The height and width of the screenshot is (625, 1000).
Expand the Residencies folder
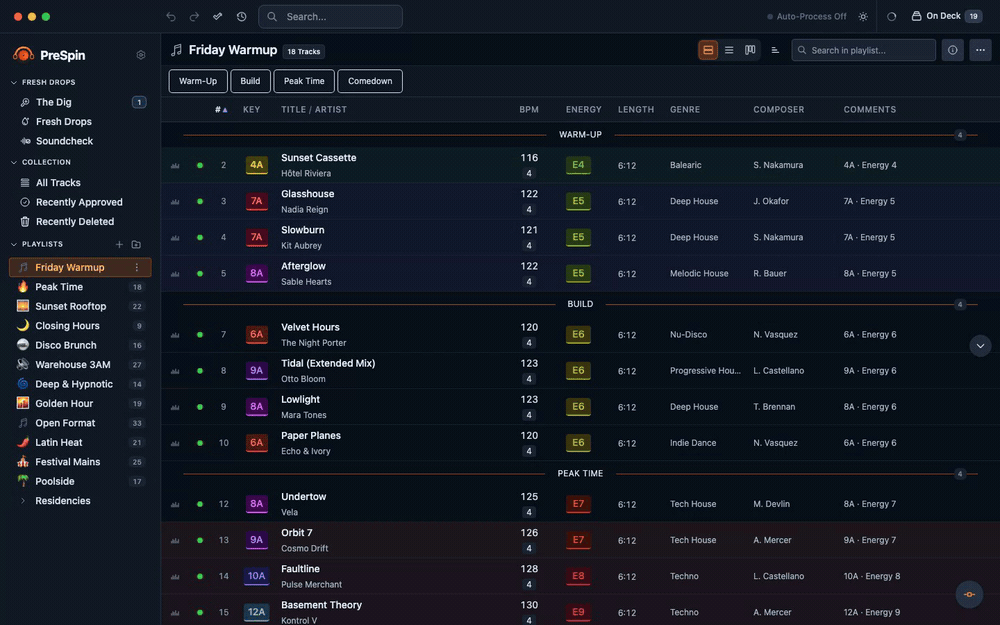(x=23, y=501)
